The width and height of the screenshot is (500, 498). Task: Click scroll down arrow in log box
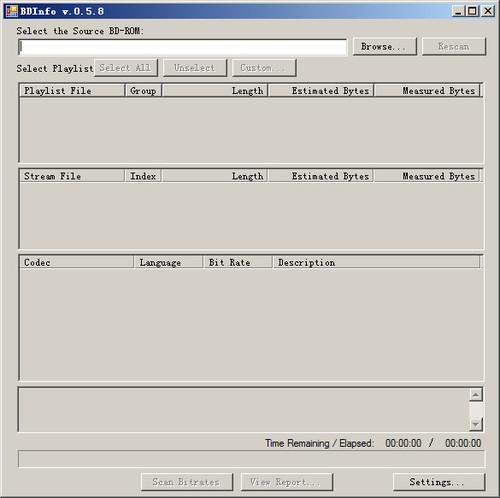[476, 424]
